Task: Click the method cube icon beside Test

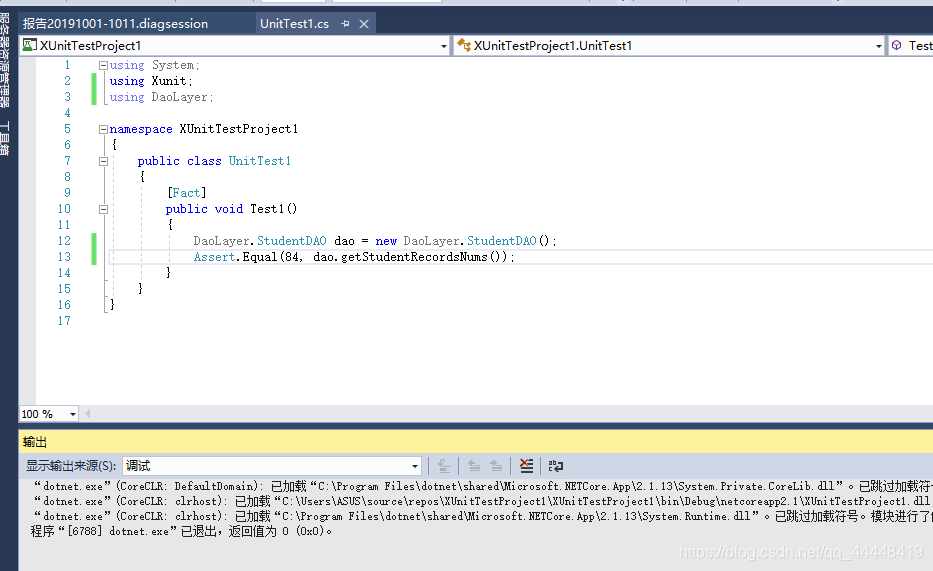Action: [x=897, y=45]
